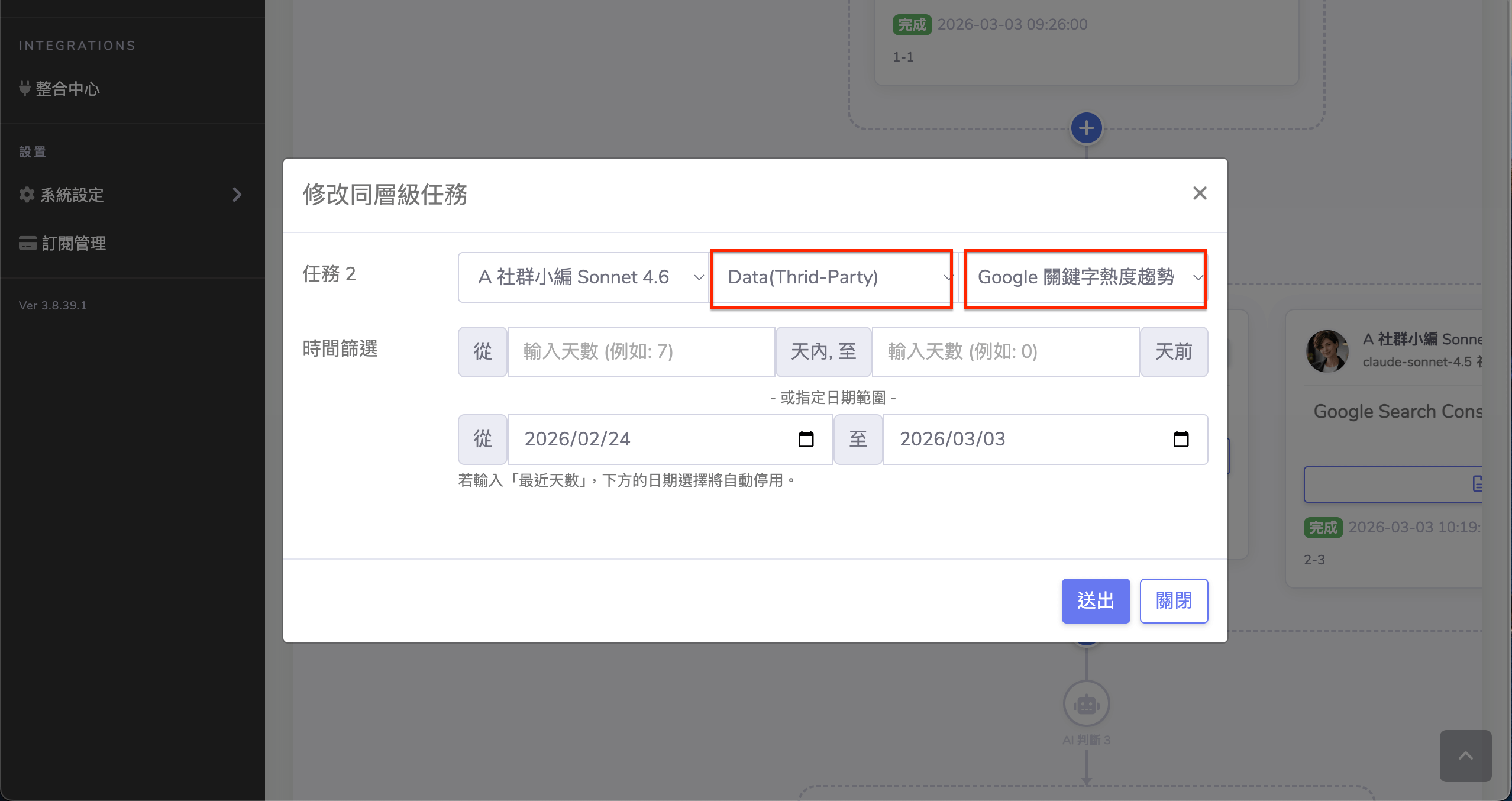Screen dimensions: 1512x801
Task: Click the document icon in the task card
Action: 1477,484
